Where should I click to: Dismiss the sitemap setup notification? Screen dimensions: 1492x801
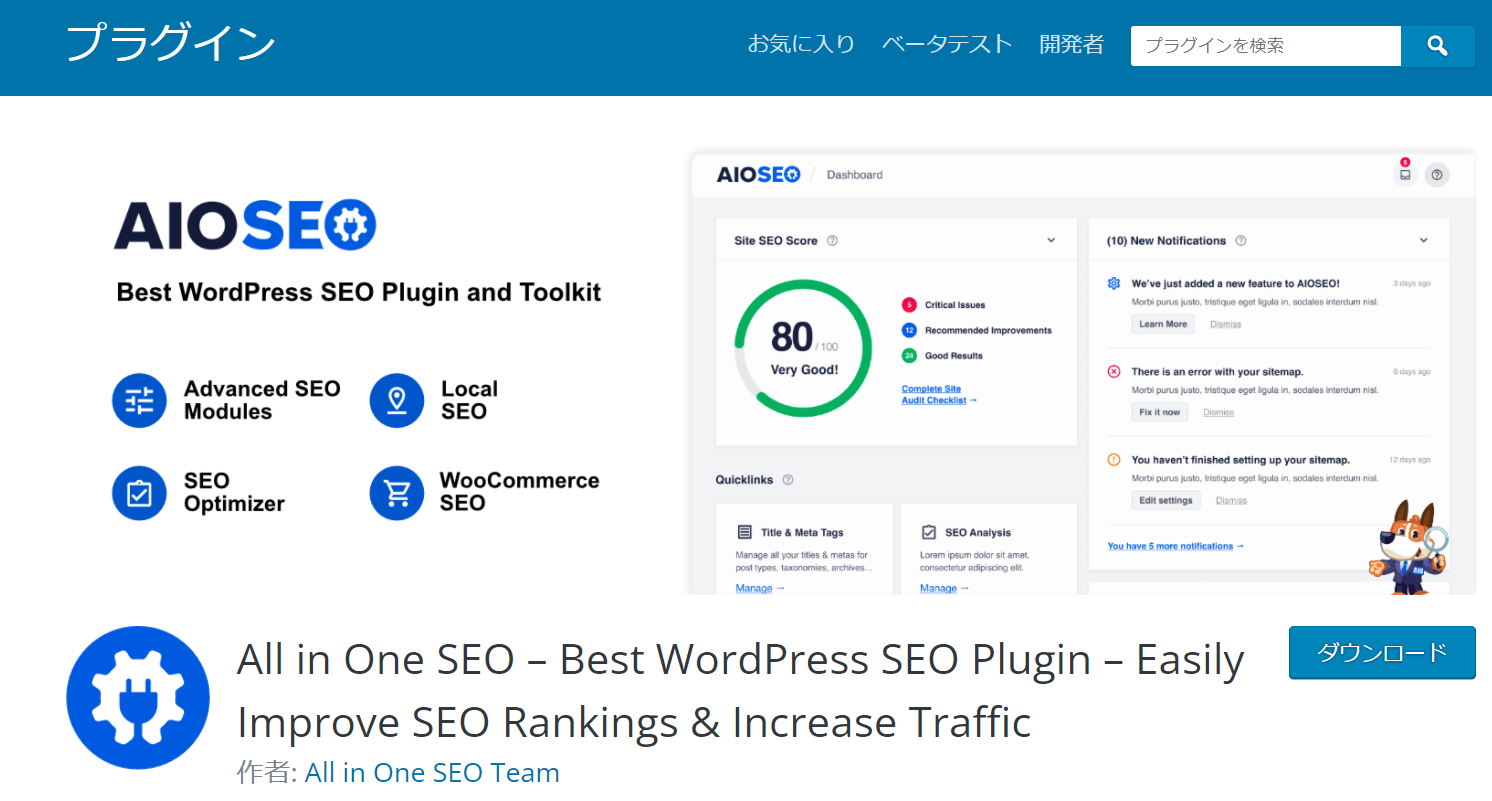(x=1231, y=500)
